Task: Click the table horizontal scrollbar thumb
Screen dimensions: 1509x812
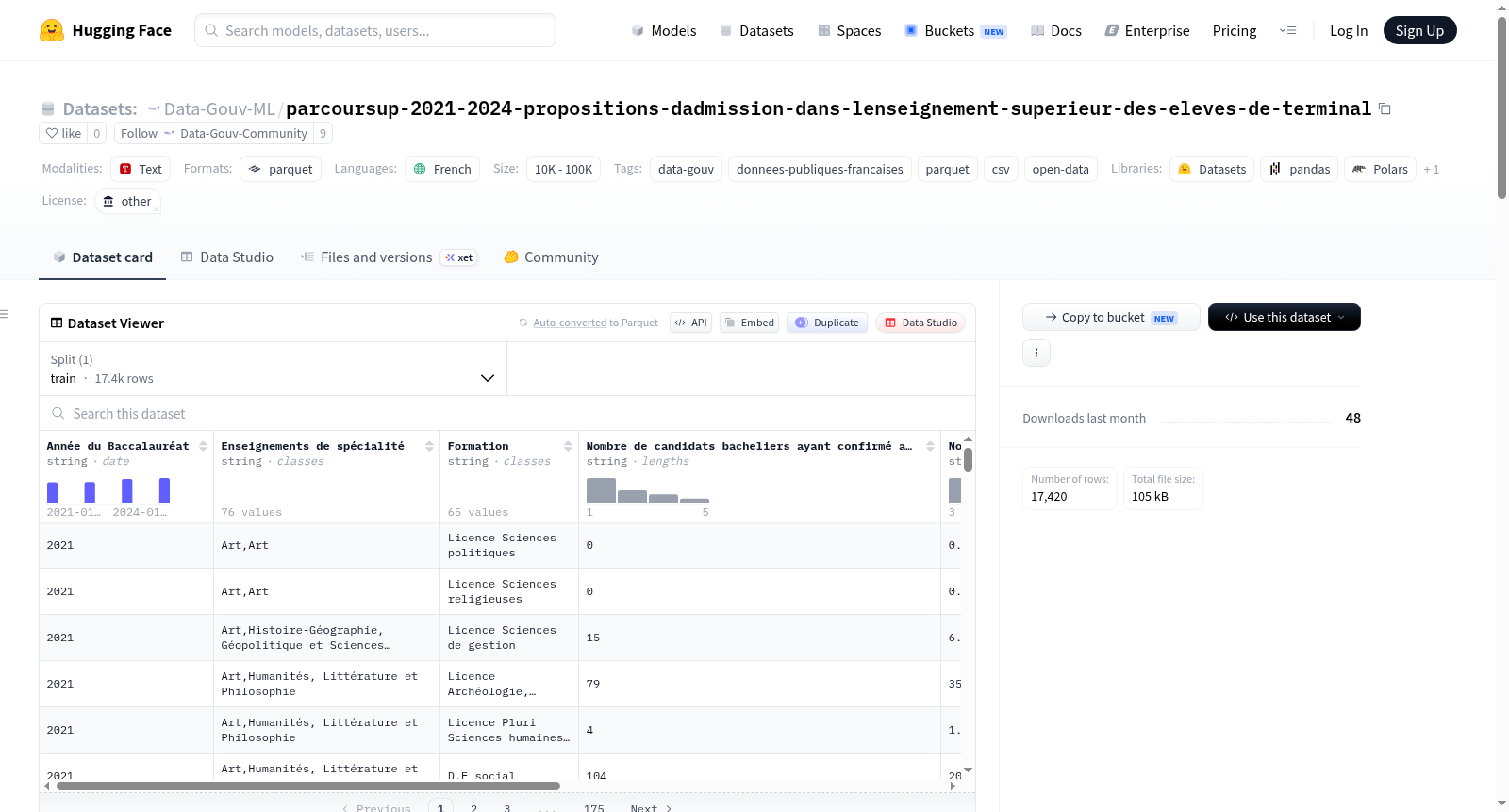Action: (x=308, y=786)
